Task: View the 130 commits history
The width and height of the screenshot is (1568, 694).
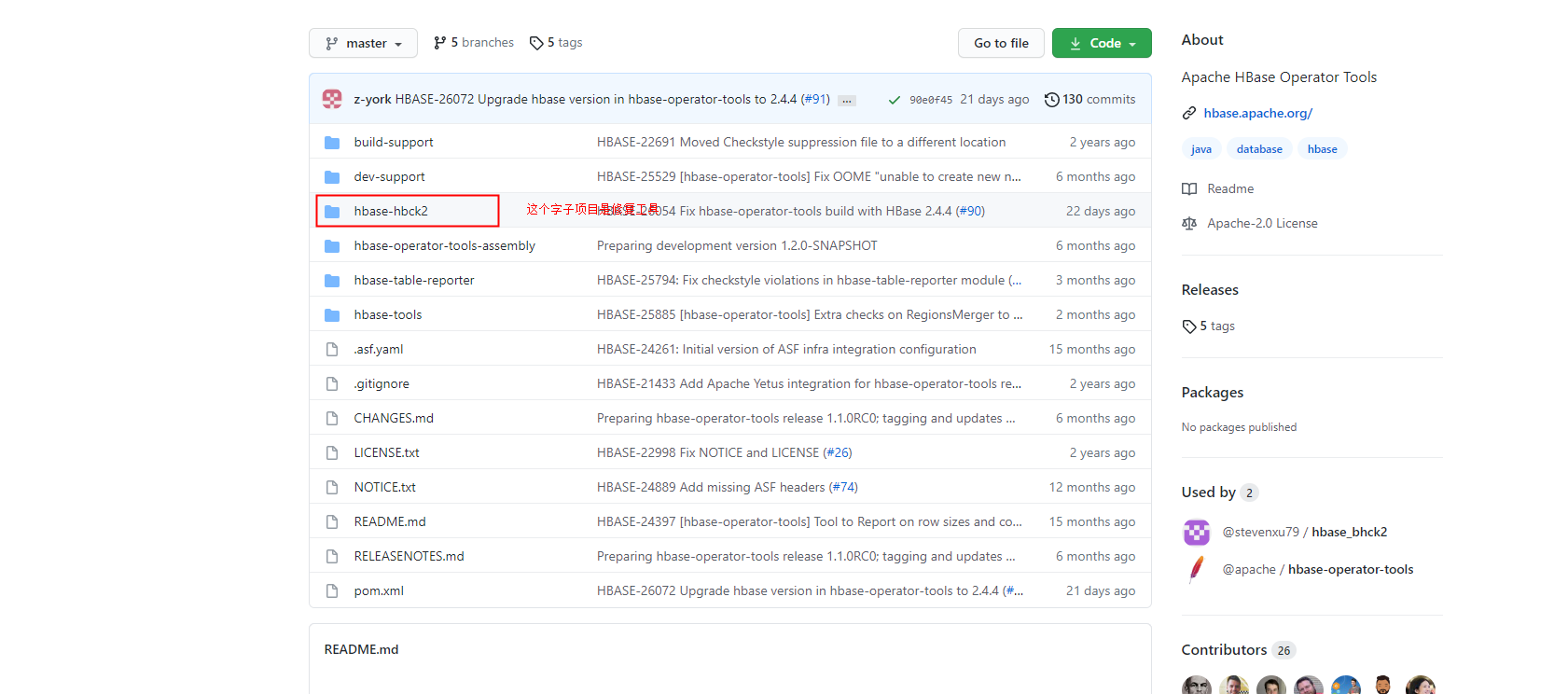Action: [1090, 99]
